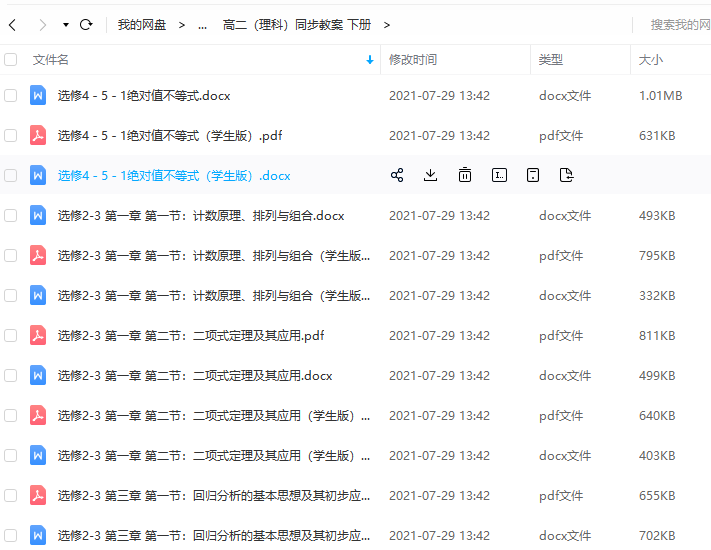Click the copy icon on the highlighted row
This screenshot has height=550, width=711.
point(533,175)
